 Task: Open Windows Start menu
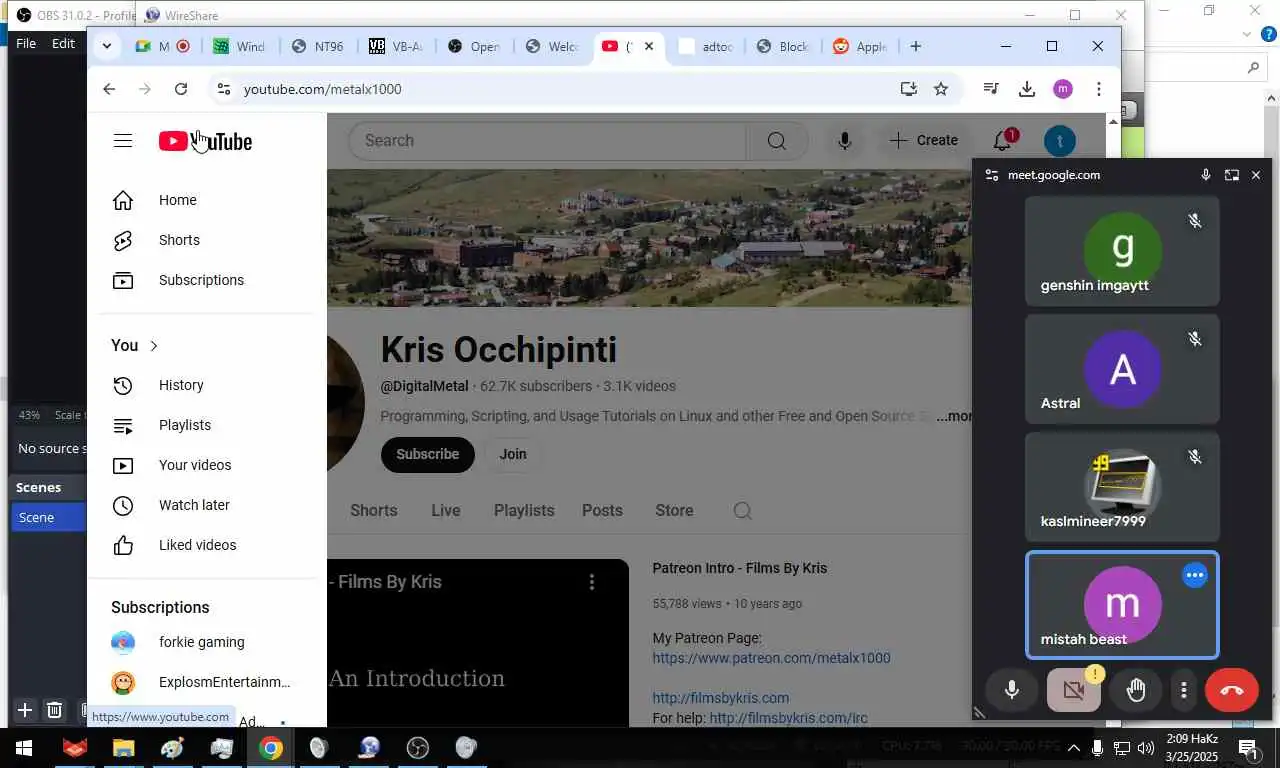pos(24,748)
